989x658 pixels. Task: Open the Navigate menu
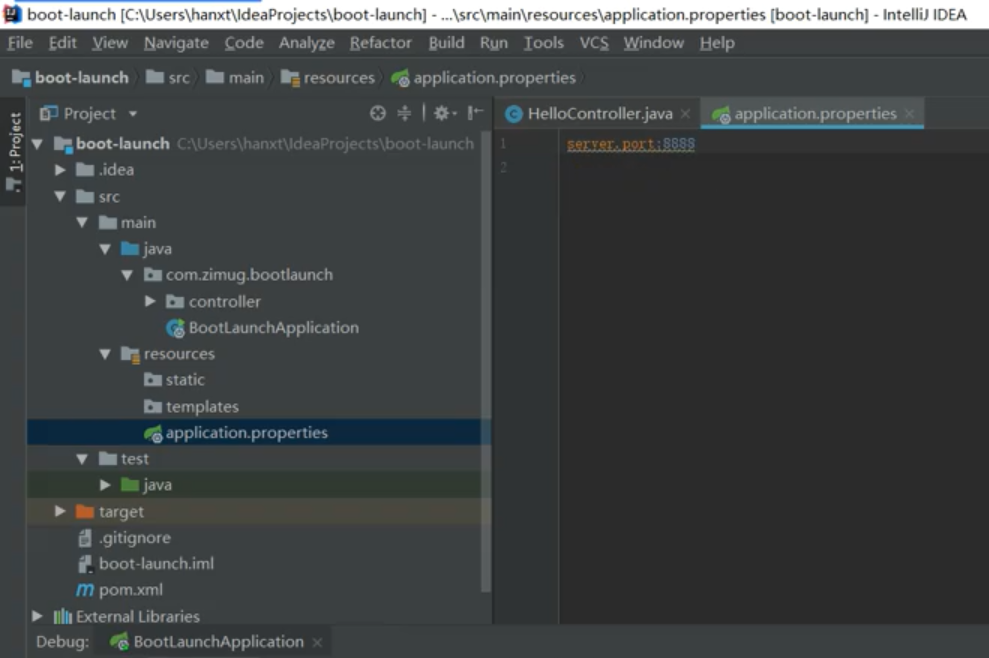pyautogui.click(x=176, y=43)
